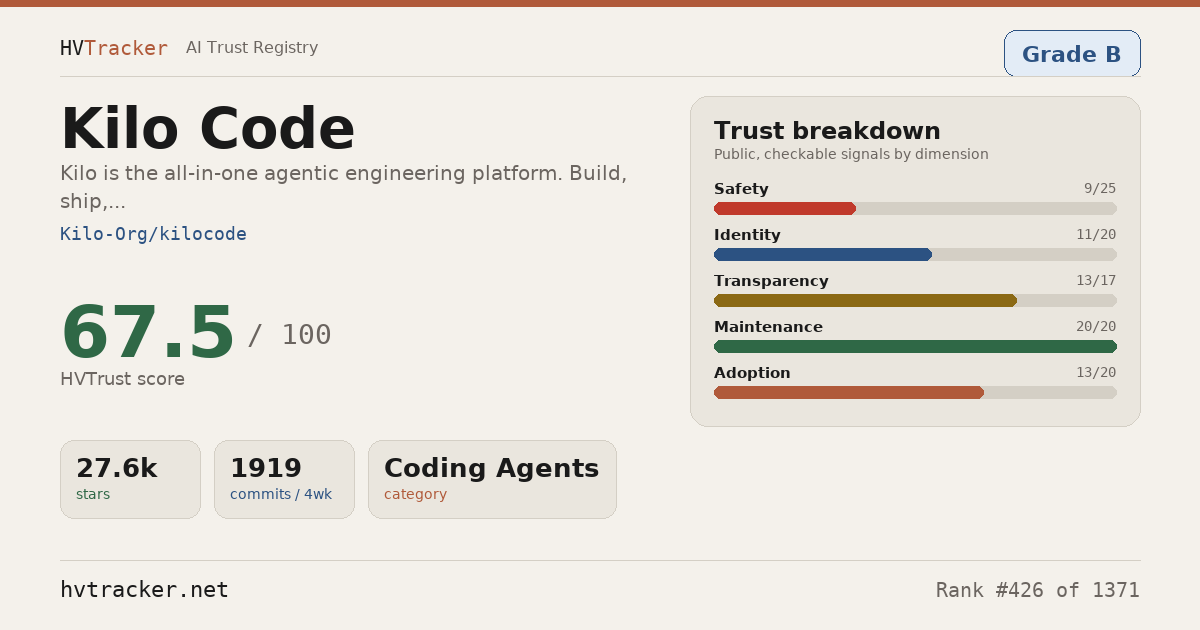The width and height of the screenshot is (1200, 630).
Task: Click the '/ 100' score denominator
Action: 289,335
